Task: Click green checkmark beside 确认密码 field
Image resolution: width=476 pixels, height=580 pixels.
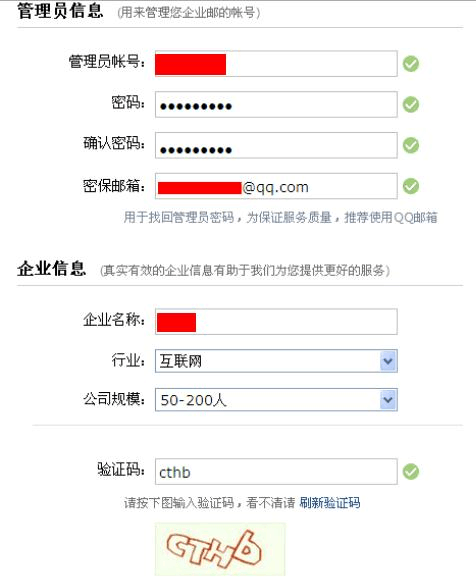Action: click(411, 145)
